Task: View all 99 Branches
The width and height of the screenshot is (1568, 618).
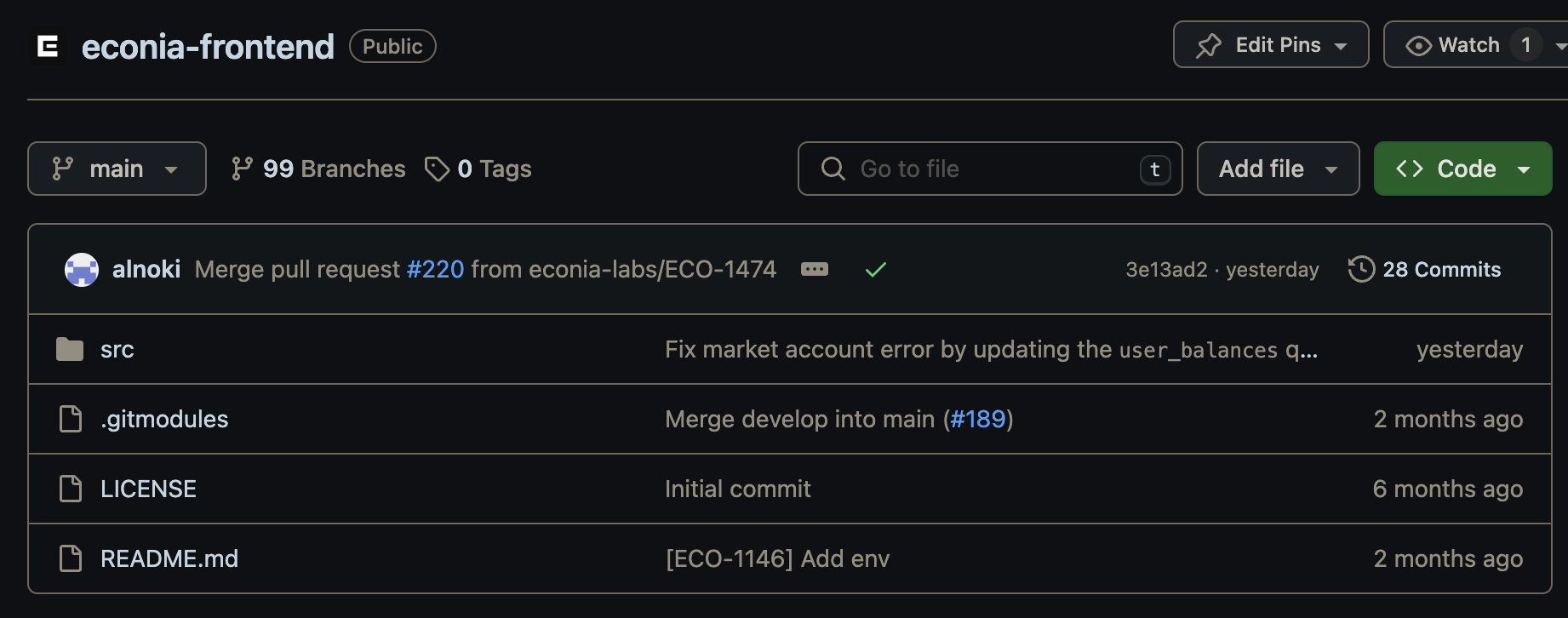Action: (318, 169)
